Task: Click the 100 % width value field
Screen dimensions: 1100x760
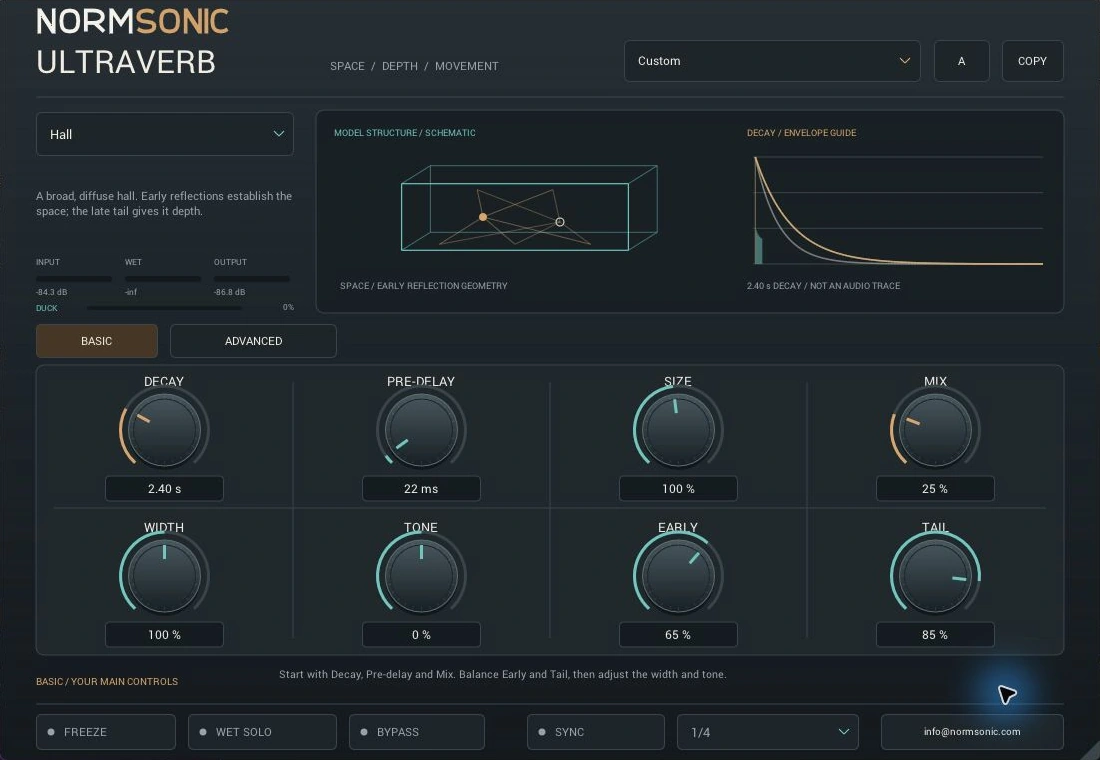Action: 164,634
